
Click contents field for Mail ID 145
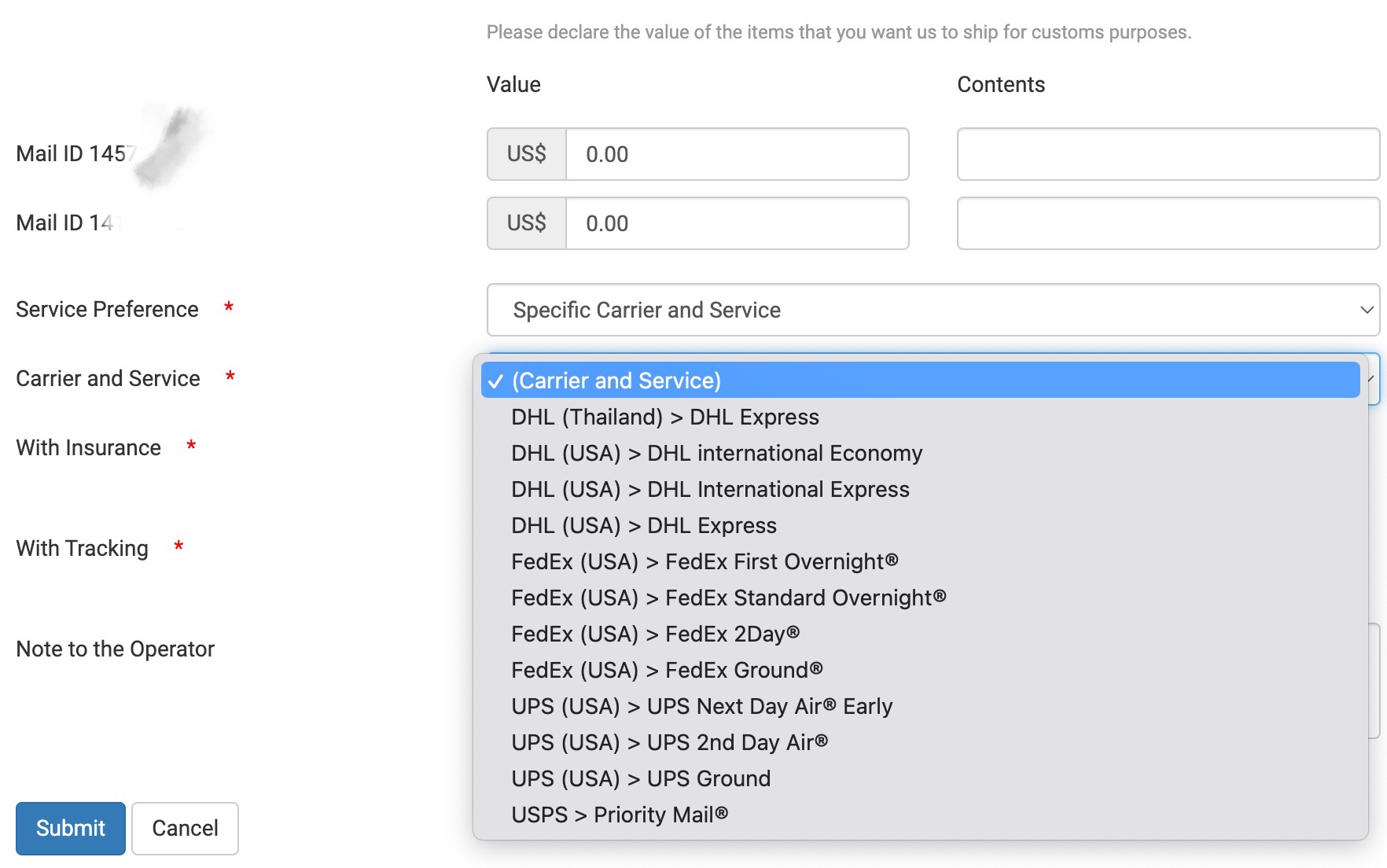coord(1168,154)
